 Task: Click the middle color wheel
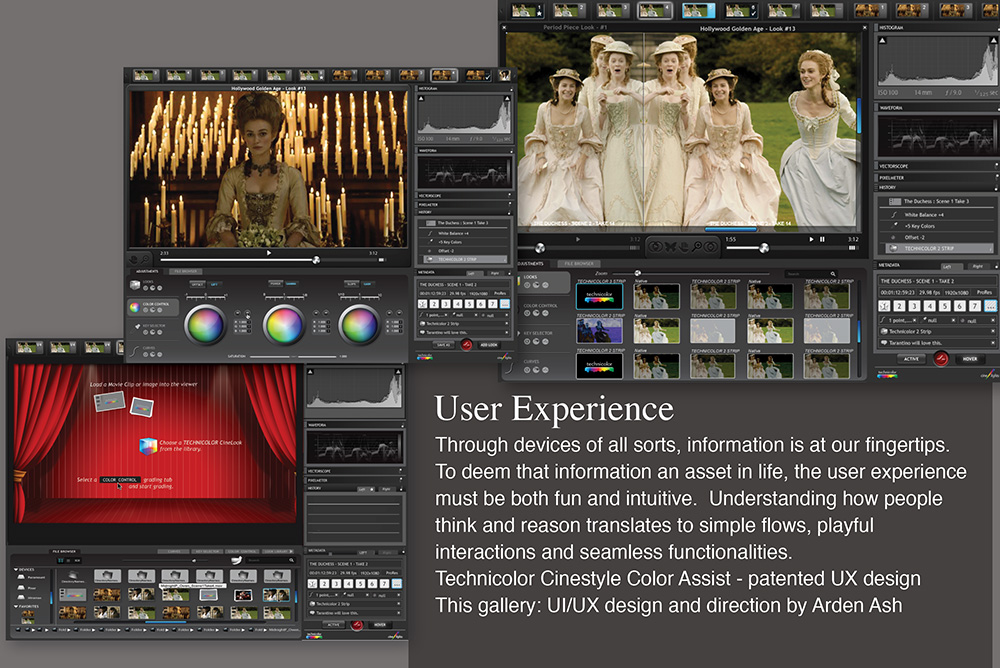(283, 324)
